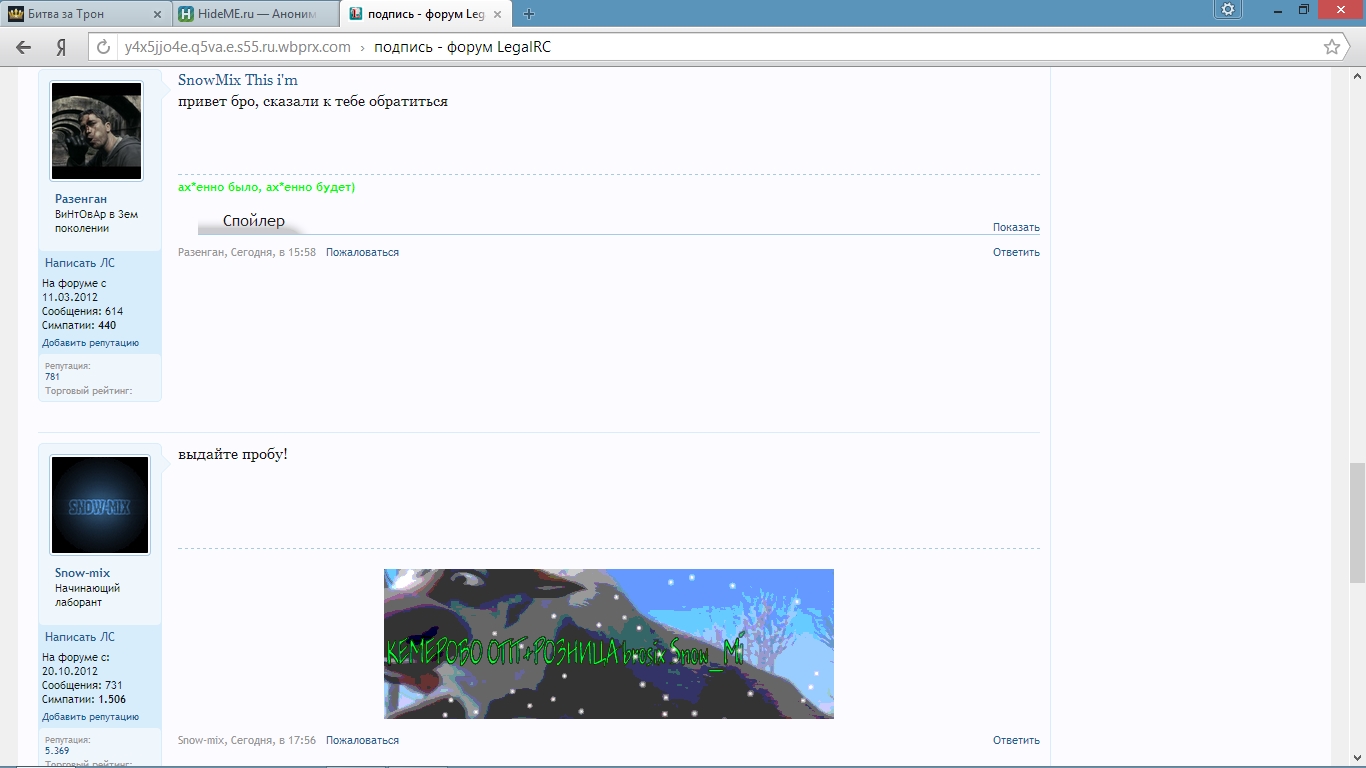The width and height of the screenshot is (1366, 768).
Task: Select the 'подпись - форум LegalRC' tab
Action: coord(425,14)
